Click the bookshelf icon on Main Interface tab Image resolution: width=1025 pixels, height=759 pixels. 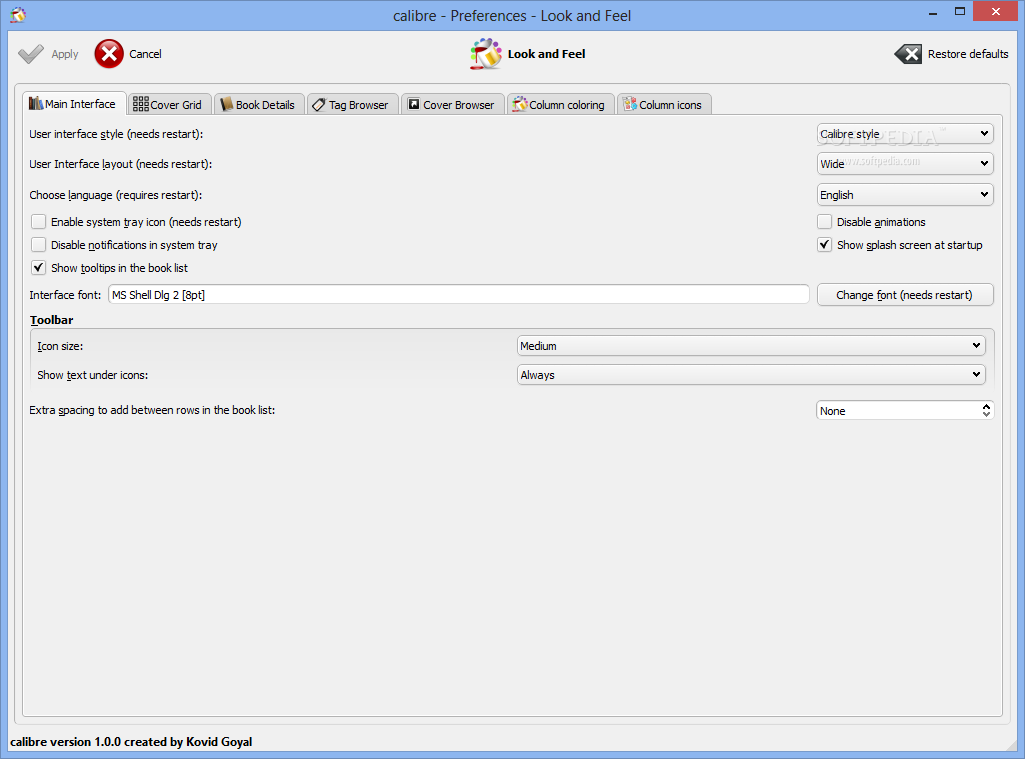pos(36,103)
